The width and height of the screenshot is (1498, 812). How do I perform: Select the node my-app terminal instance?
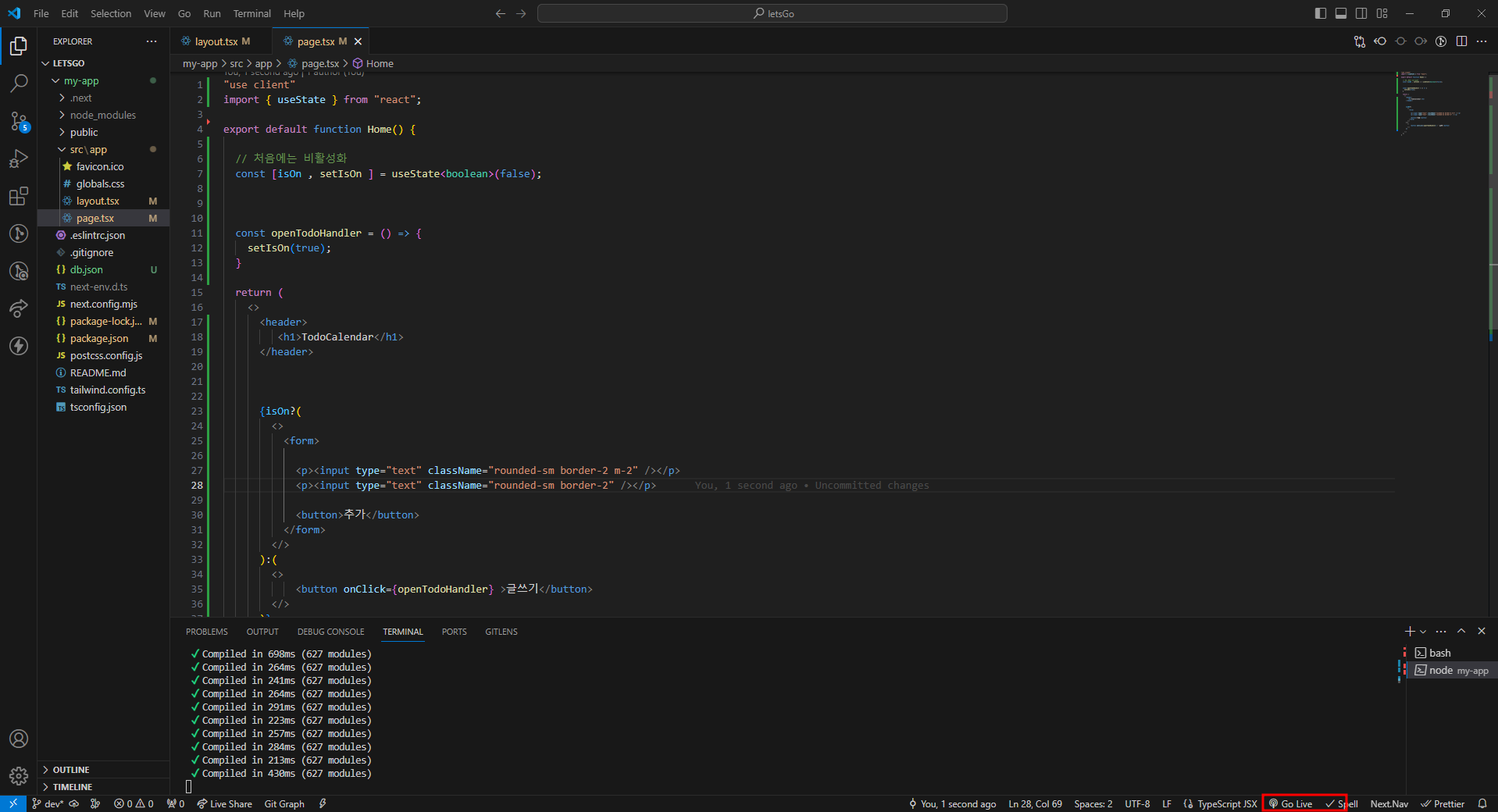click(1452, 670)
